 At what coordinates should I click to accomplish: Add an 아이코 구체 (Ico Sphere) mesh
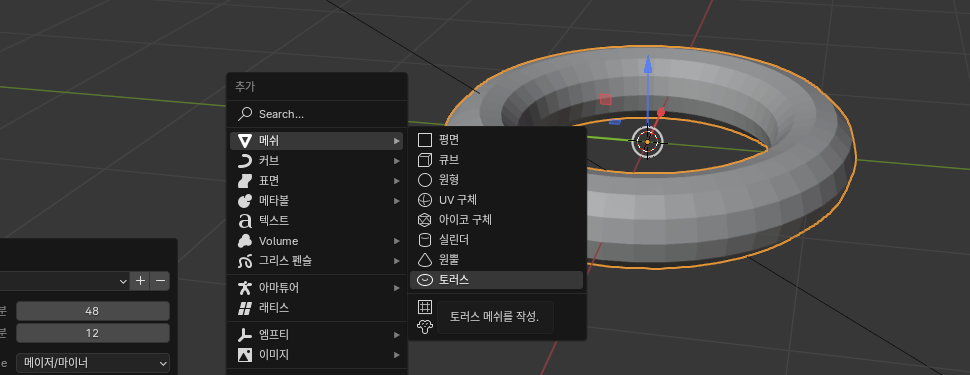click(496, 220)
